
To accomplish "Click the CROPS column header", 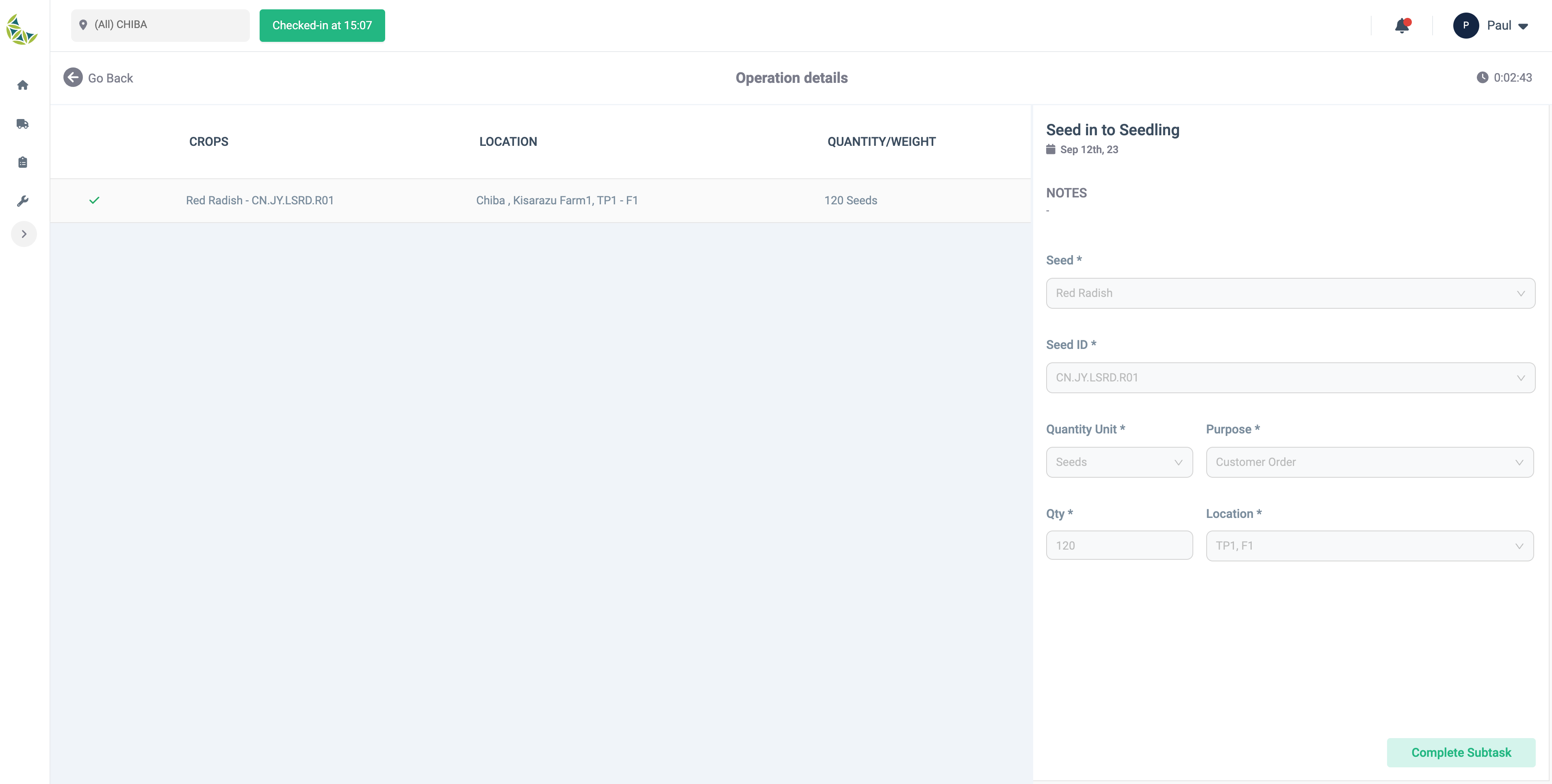I will 208,142.
